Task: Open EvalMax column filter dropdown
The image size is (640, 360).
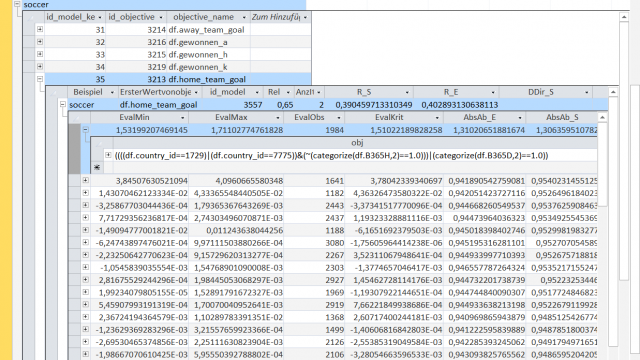Action: tap(278, 118)
